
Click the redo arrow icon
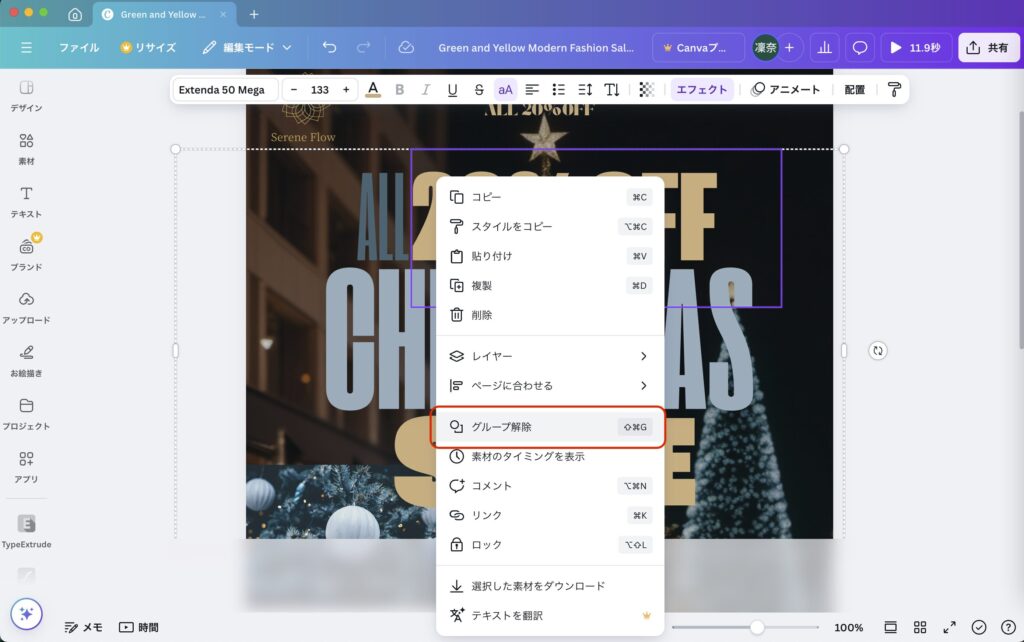tap(363, 48)
